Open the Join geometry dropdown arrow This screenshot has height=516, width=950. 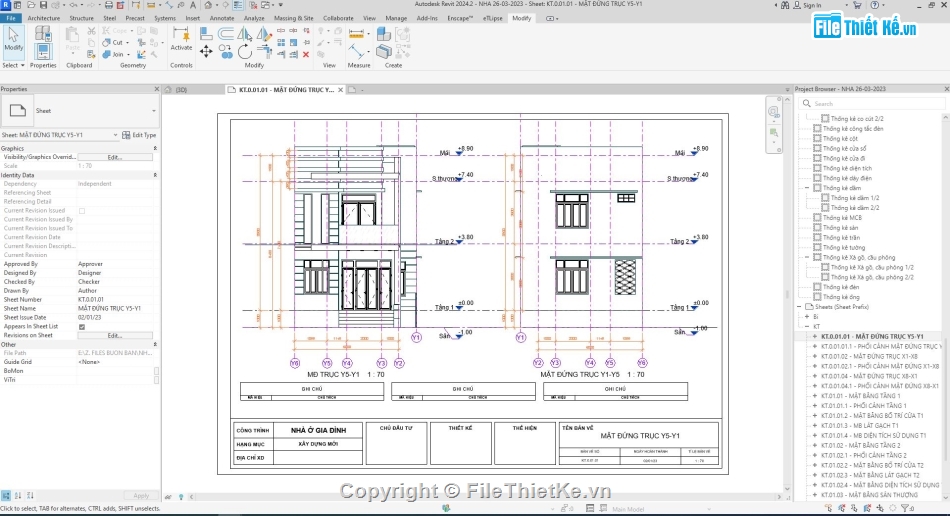click(x=128, y=55)
